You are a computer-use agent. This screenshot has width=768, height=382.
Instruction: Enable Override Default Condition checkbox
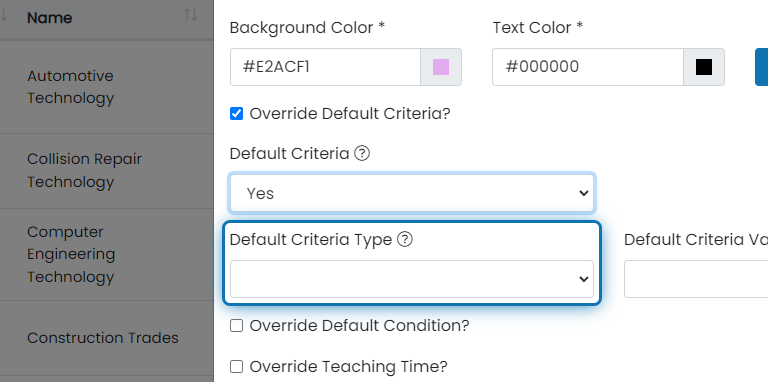click(x=237, y=326)
